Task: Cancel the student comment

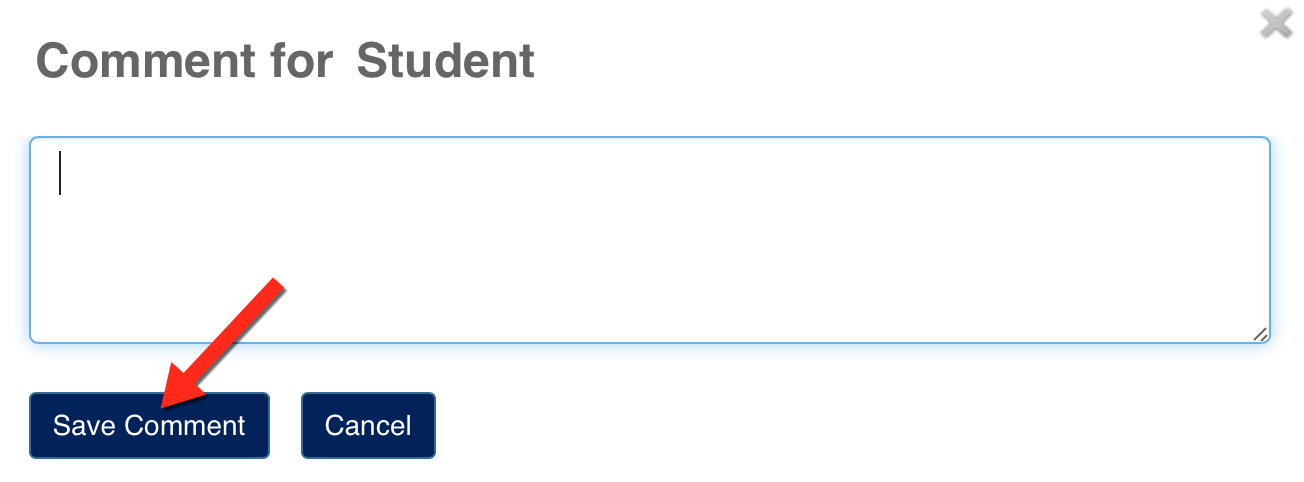Action: (368, 425)
